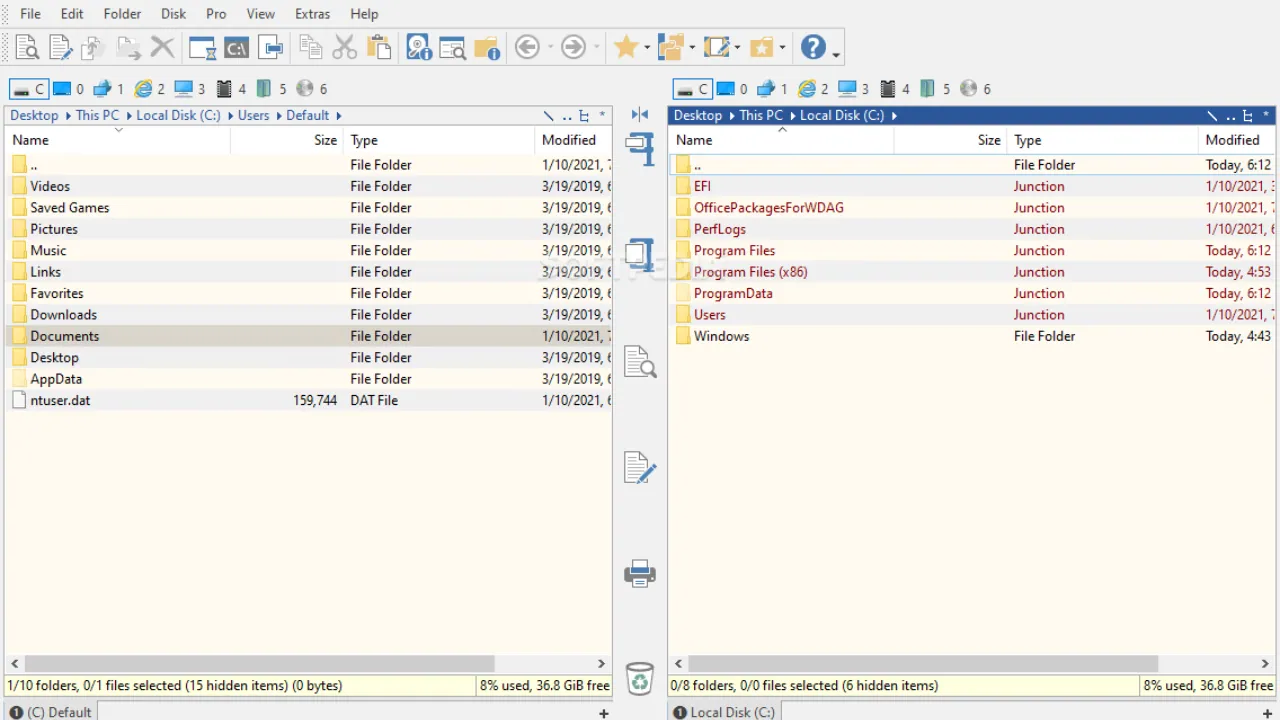Click asterisk button in left pane header
Image resolution: width=1280 pixels, height=720 pixels.
(602, 116)
